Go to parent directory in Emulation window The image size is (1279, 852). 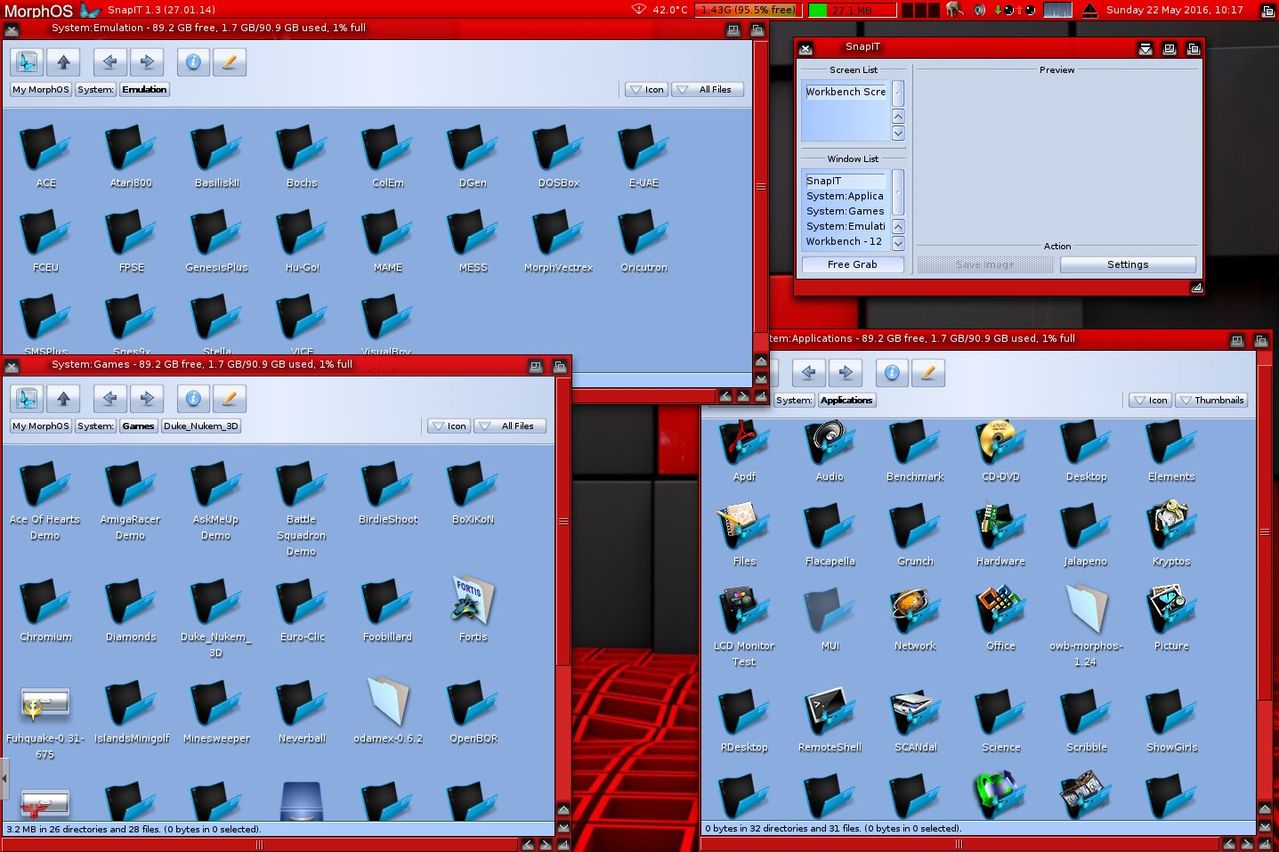coord(63,62)
